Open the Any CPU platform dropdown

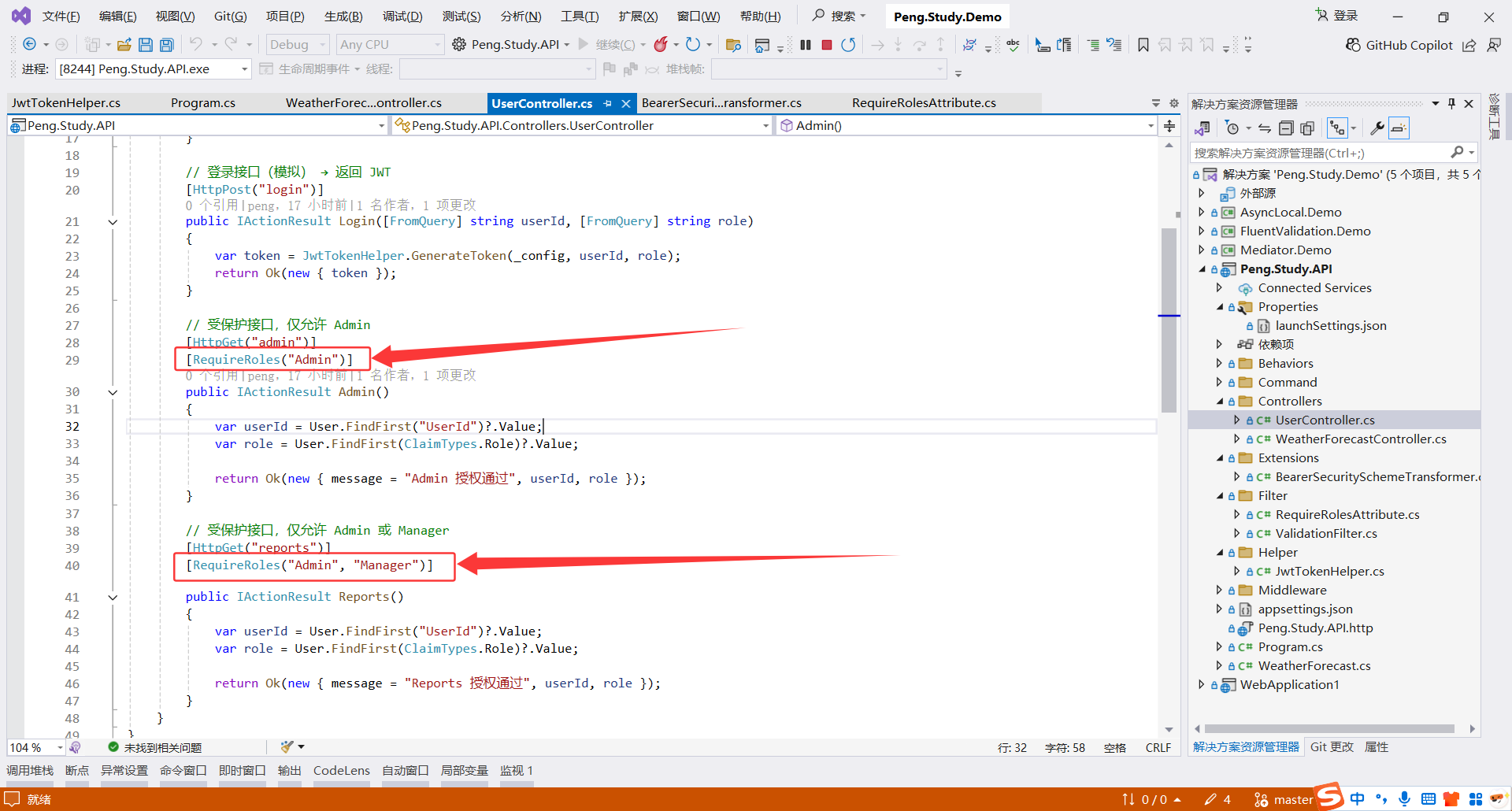[389, 45]
